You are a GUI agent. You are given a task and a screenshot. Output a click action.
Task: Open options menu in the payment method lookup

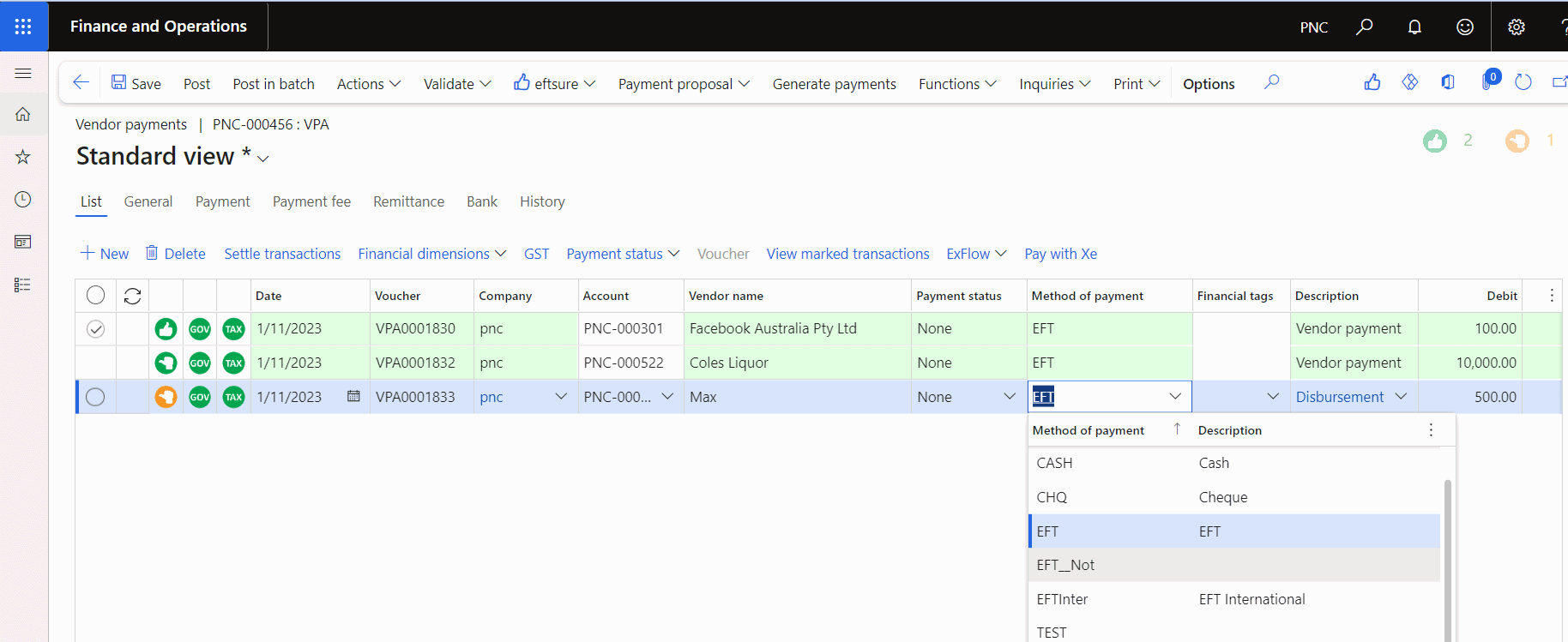point(1431,430)
